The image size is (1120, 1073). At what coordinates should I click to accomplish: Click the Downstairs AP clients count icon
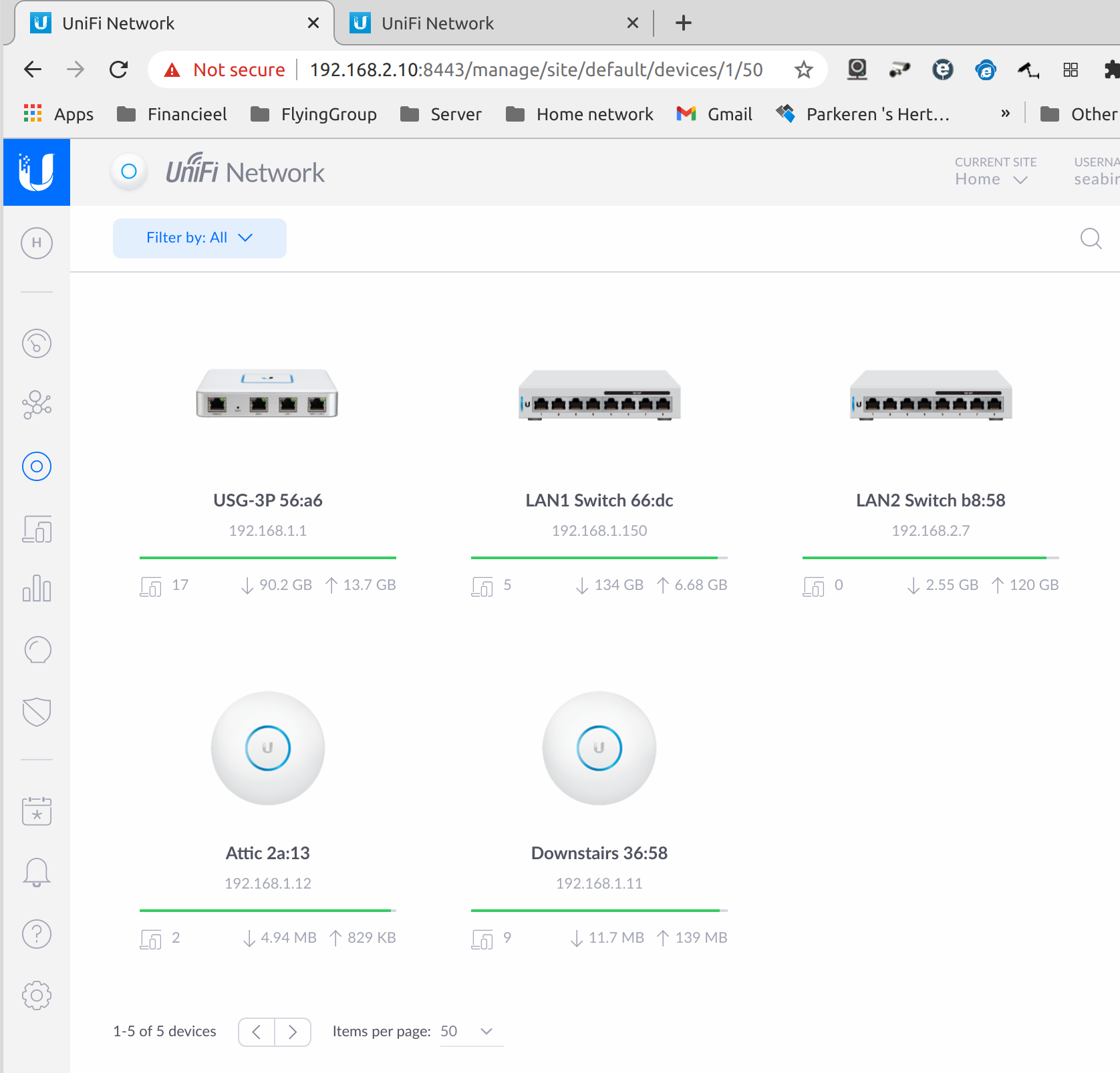point(482,939)
